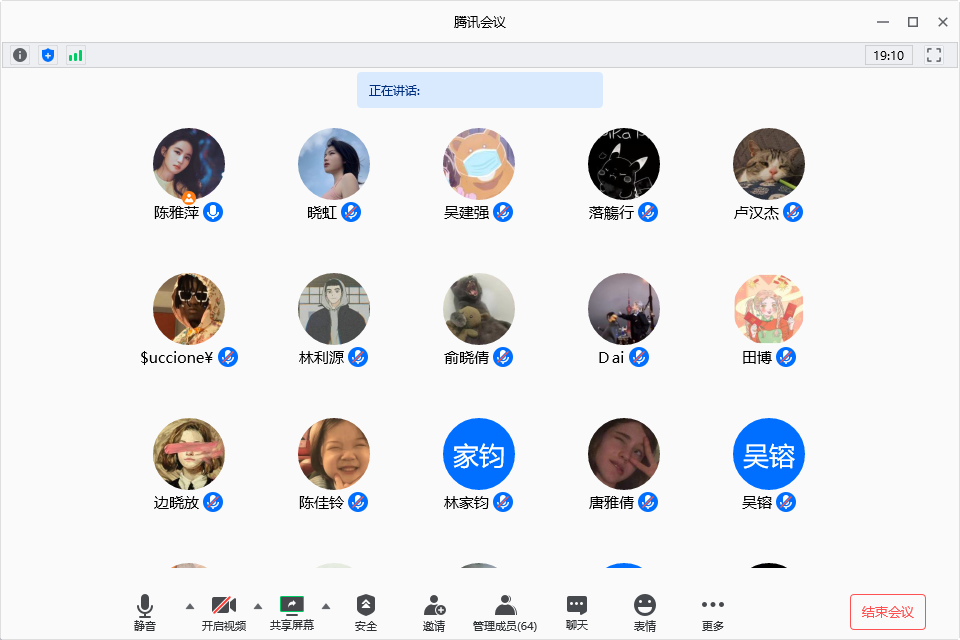
Task: Select 卢汉杰's cat avatar
Action: [x=769, y=164]
